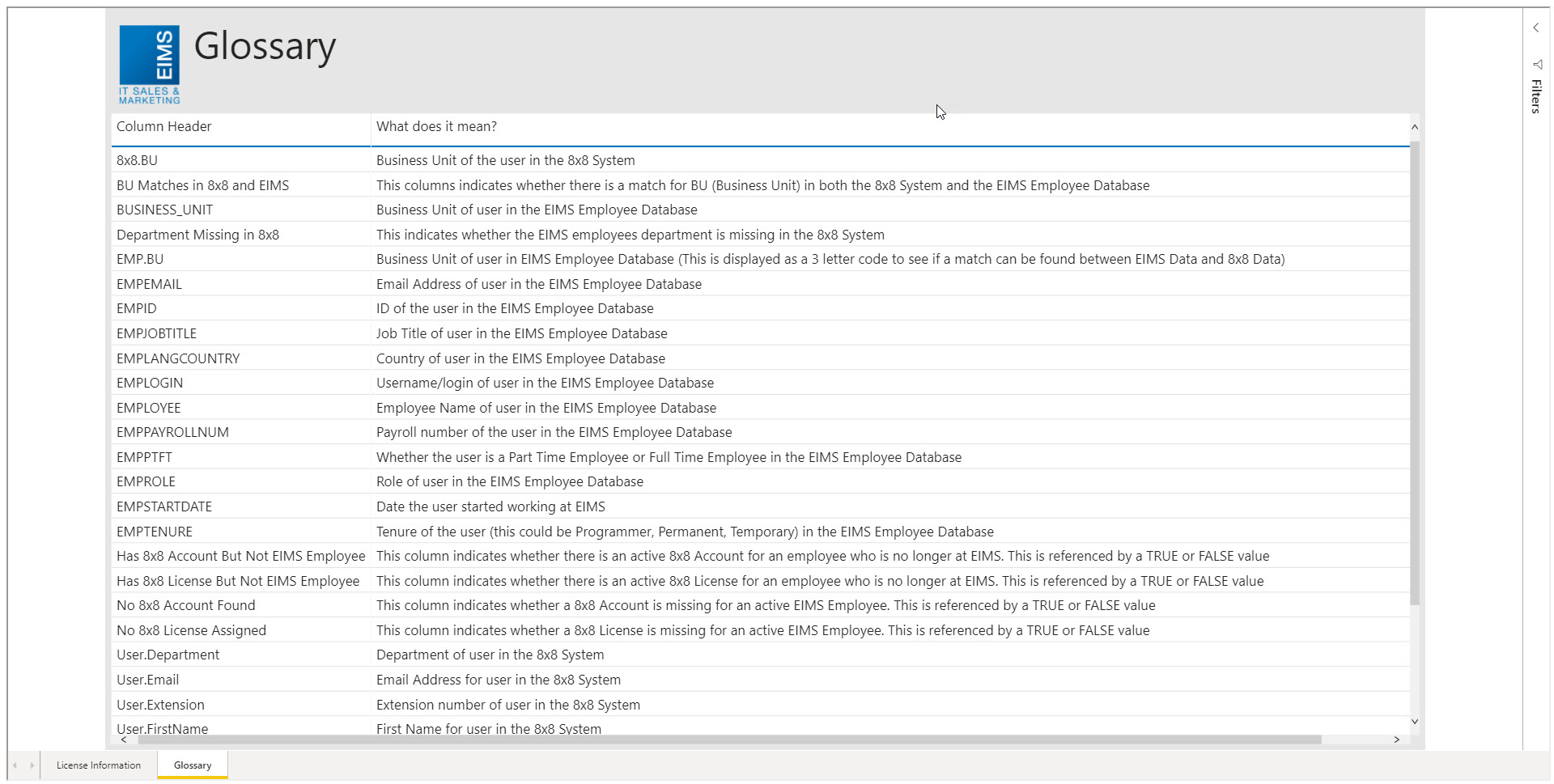Image resolution: width=1554 pixels, height=784 pixels.
Task: Click 'Date the user started working at EIMS'
Action: click(490, 506)
